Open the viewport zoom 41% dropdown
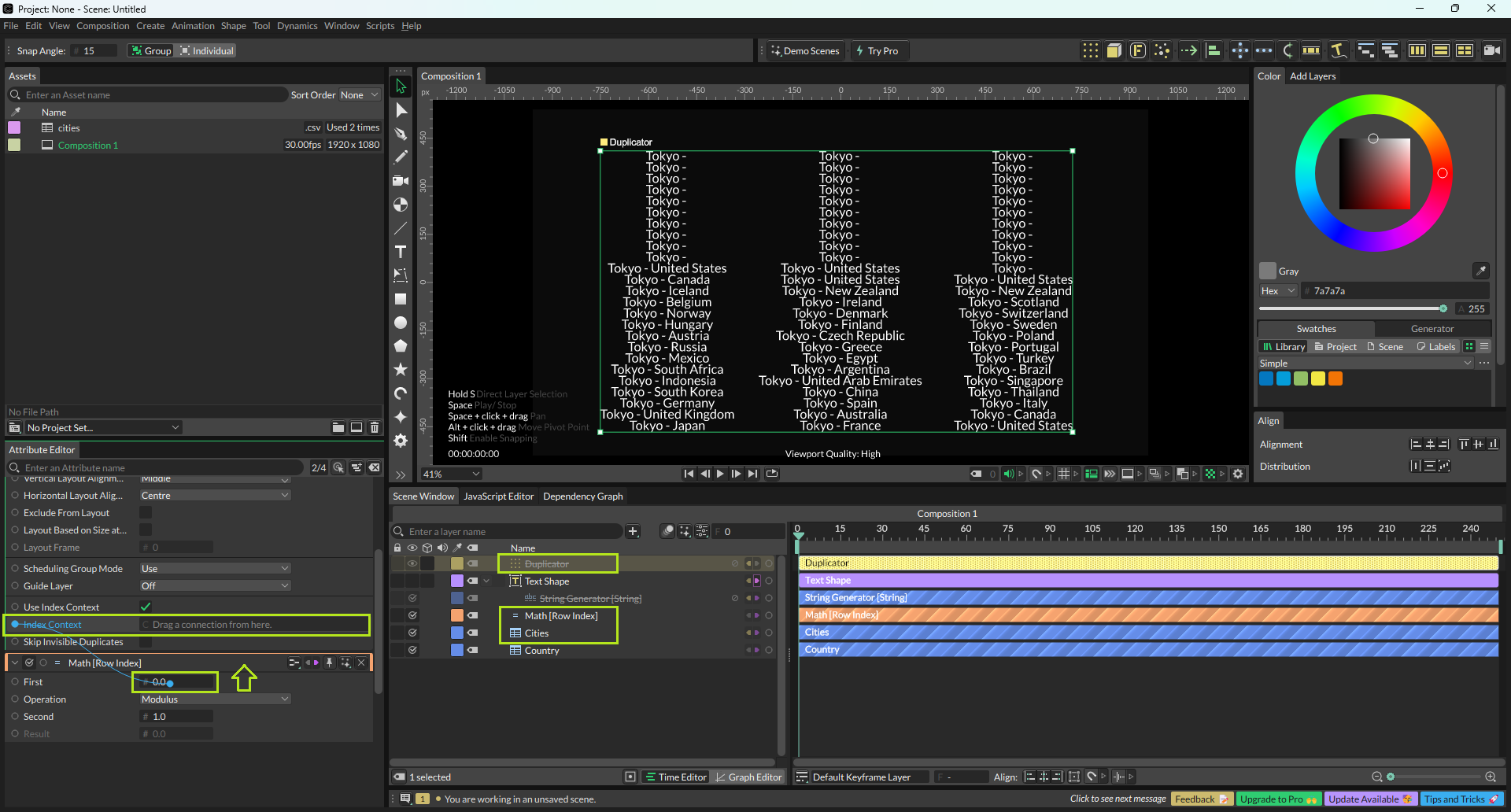 (x=452, y=474)
